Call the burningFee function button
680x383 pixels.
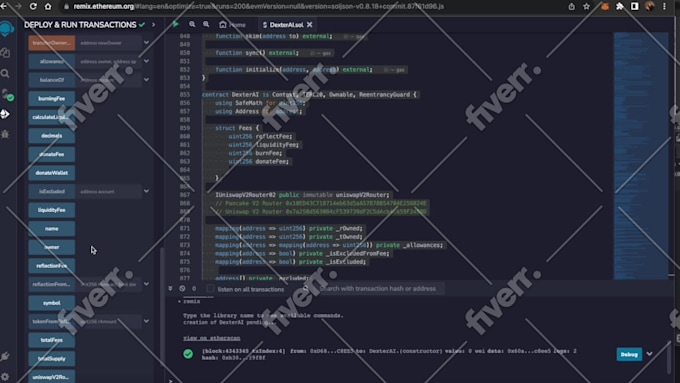pos(52,98)
